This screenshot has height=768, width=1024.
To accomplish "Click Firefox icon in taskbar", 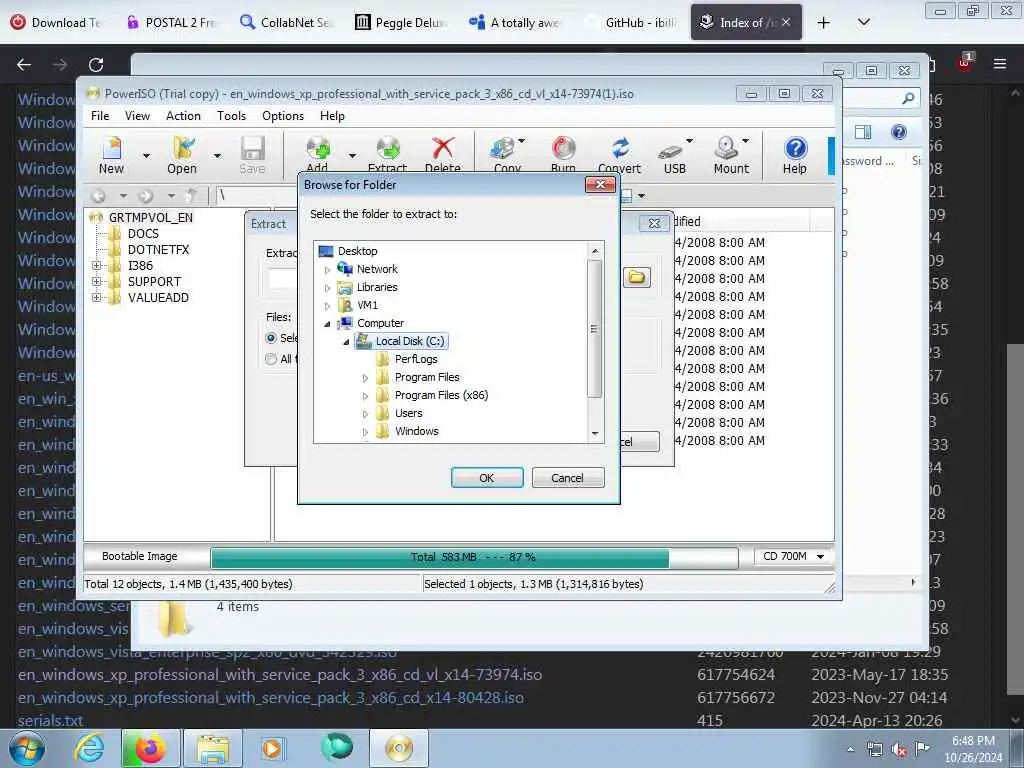I will click(x=150, y=748).
